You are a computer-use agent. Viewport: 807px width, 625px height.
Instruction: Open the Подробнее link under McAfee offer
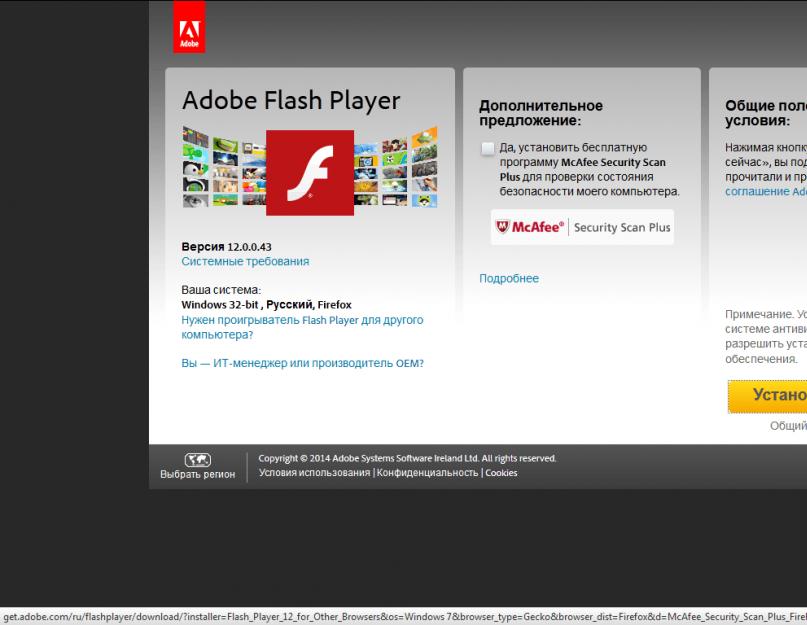pos(509,279)
